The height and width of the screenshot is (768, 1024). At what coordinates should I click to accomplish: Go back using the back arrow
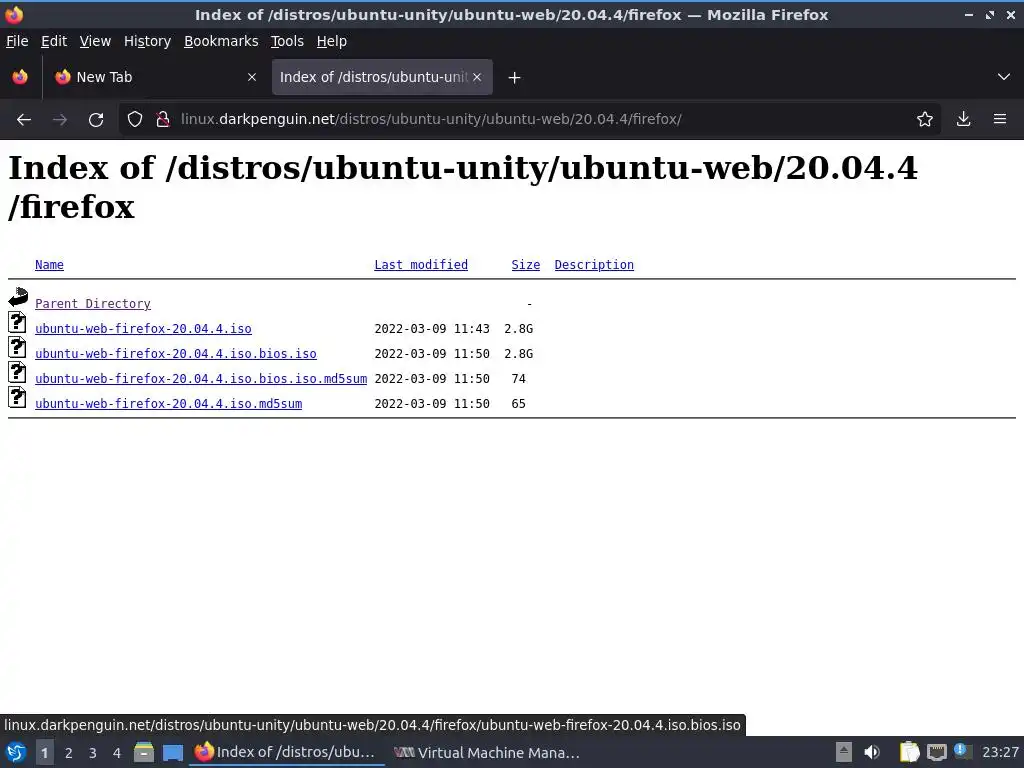24,120
